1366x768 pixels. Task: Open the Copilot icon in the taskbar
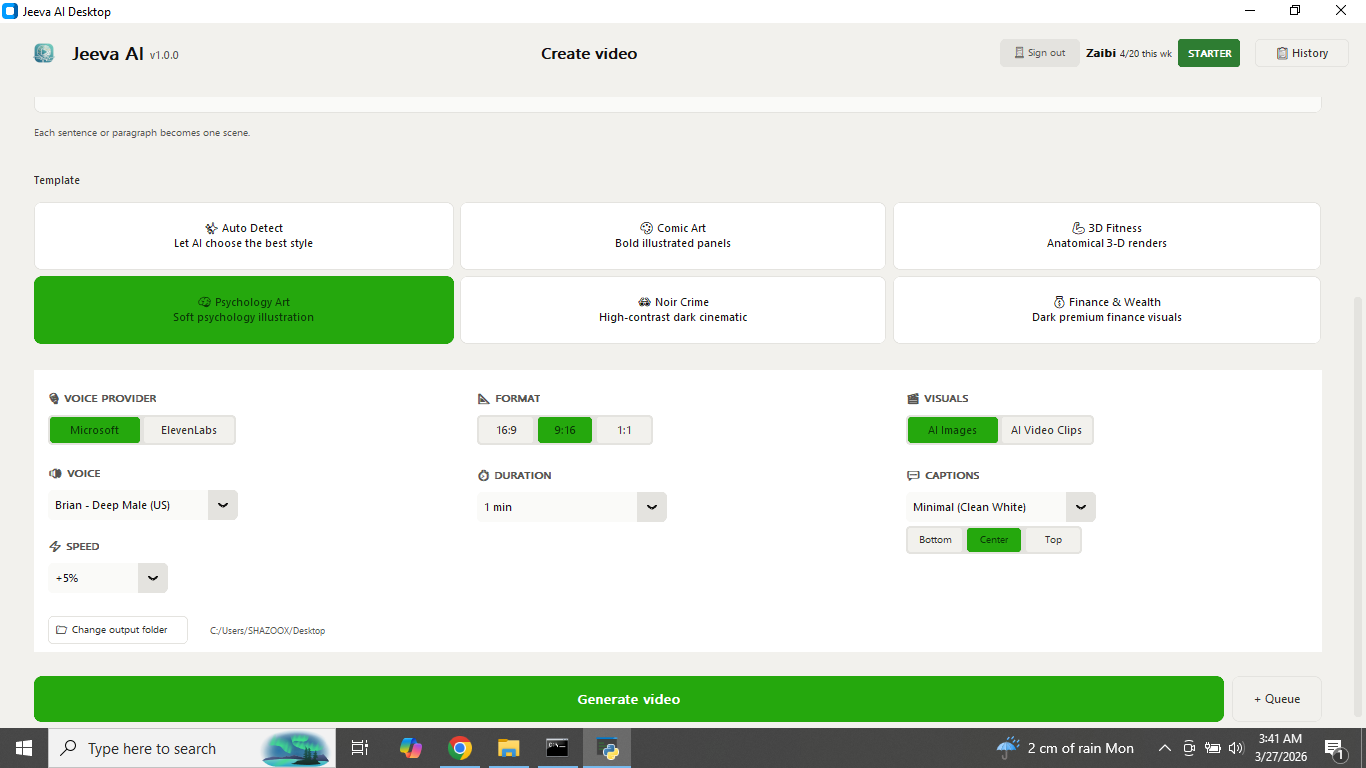coord(410,748)
